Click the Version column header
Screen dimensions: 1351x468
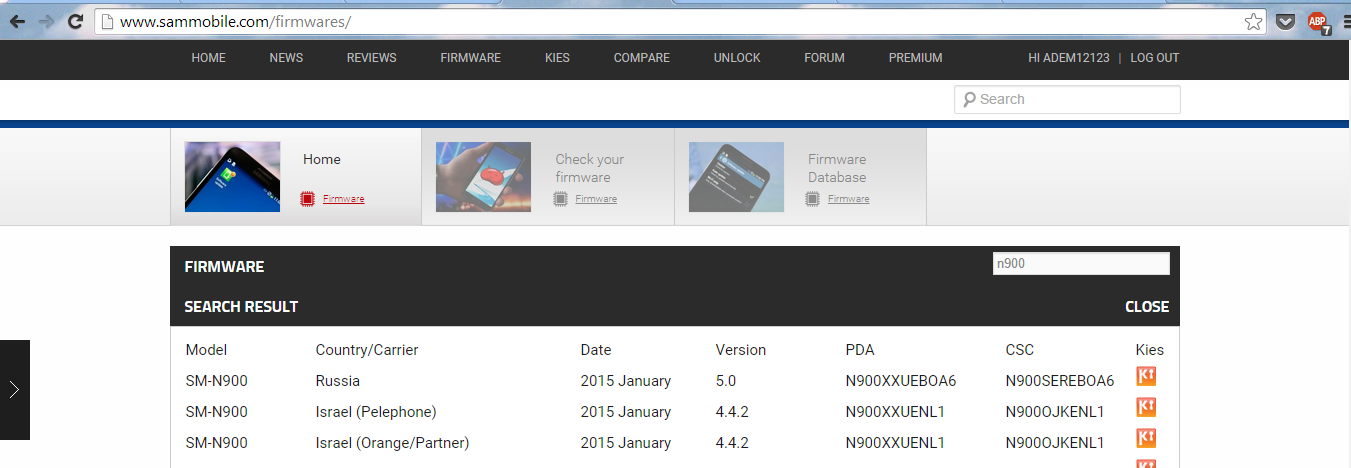741,350
